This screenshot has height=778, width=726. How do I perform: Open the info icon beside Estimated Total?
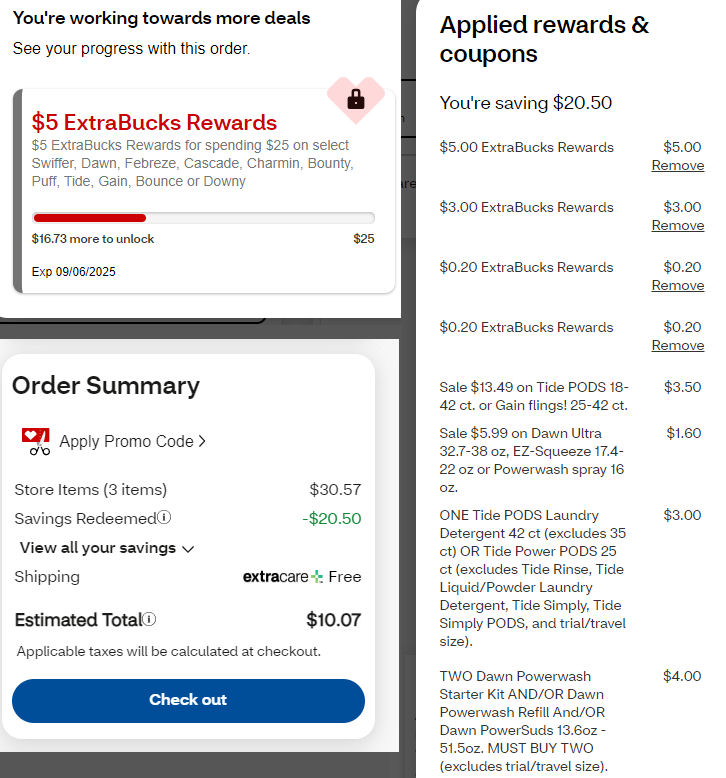[x=149, y=620]
